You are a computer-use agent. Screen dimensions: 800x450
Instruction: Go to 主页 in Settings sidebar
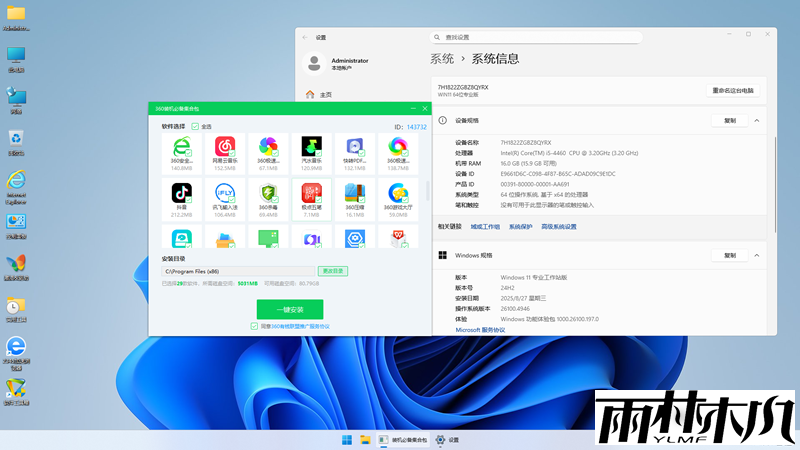click(x=325, y=95)
